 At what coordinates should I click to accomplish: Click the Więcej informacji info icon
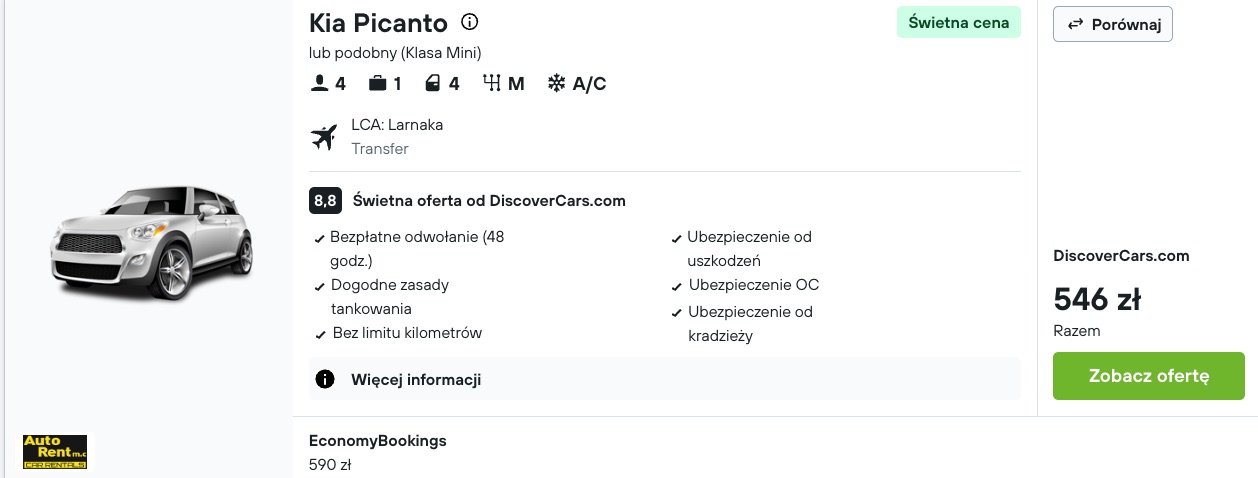(x=324, y=379)
